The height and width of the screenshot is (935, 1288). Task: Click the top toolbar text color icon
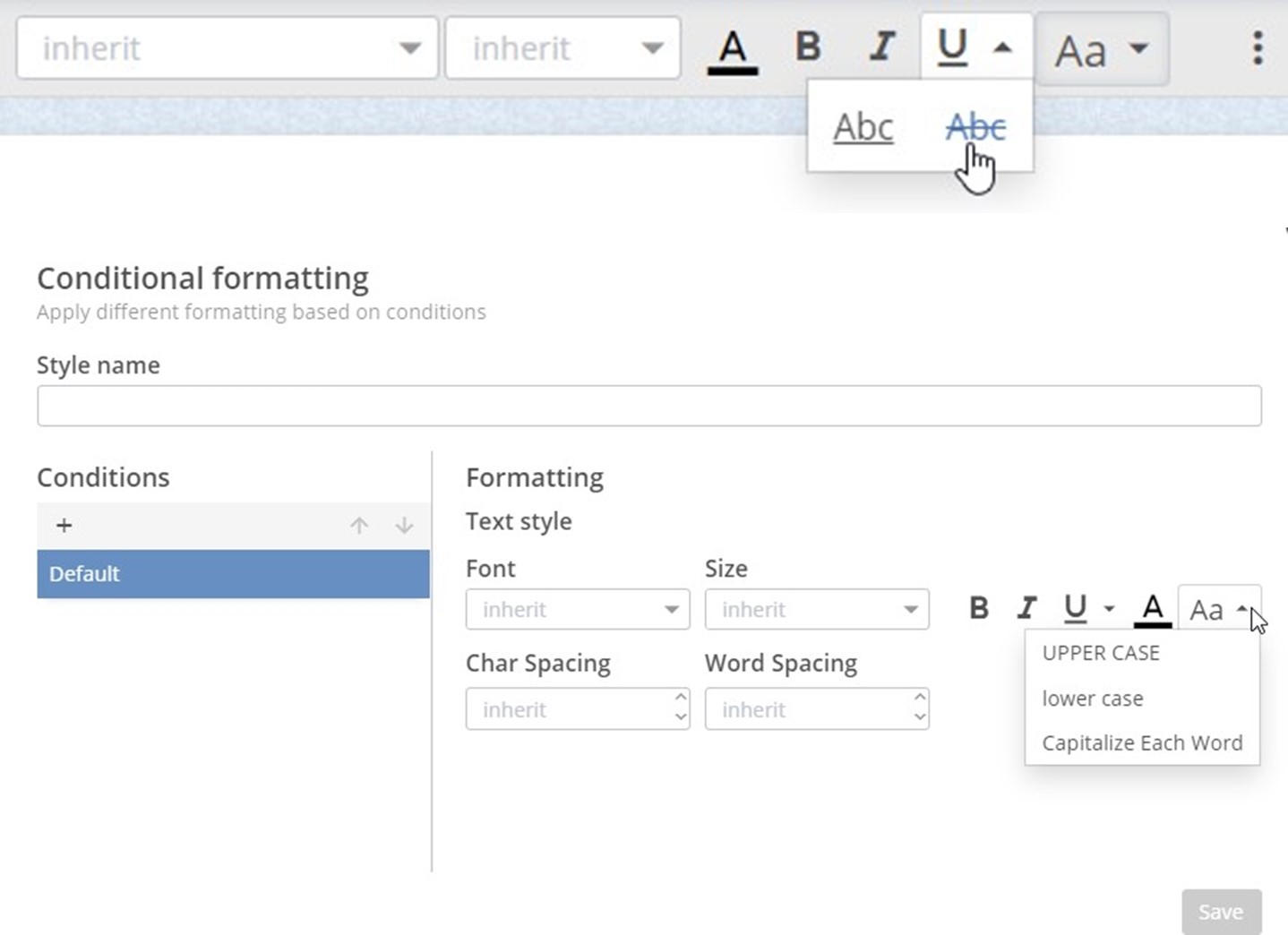pyautogui.click(x=733, y=48)
